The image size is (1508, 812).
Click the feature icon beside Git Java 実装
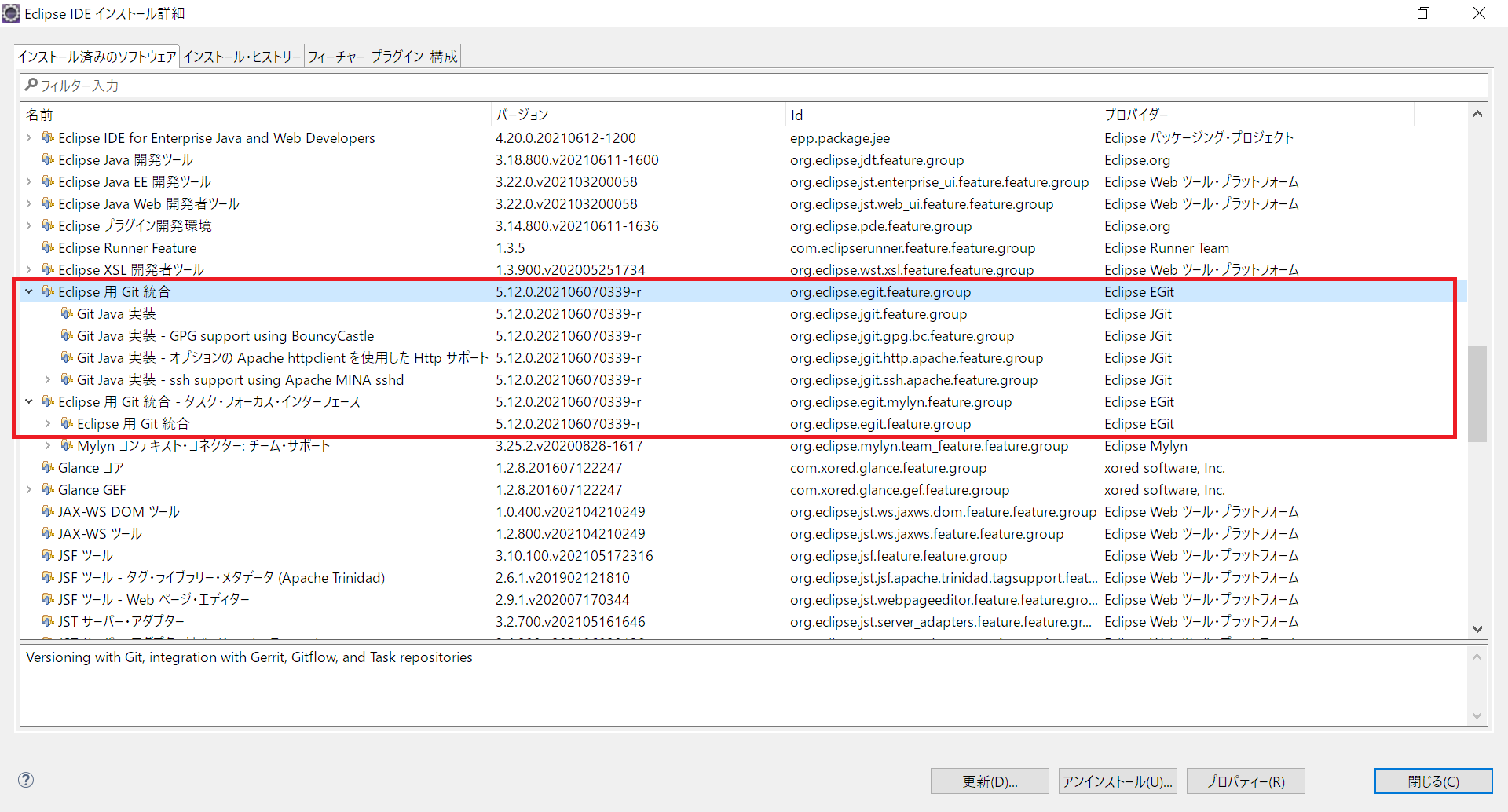coord(65,313)
